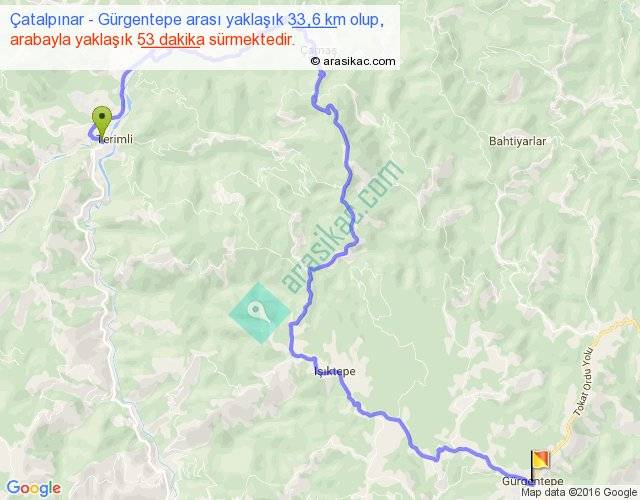Click the faded Çamaş label under the banner
The image size is (640, 500).
(319, 51)
